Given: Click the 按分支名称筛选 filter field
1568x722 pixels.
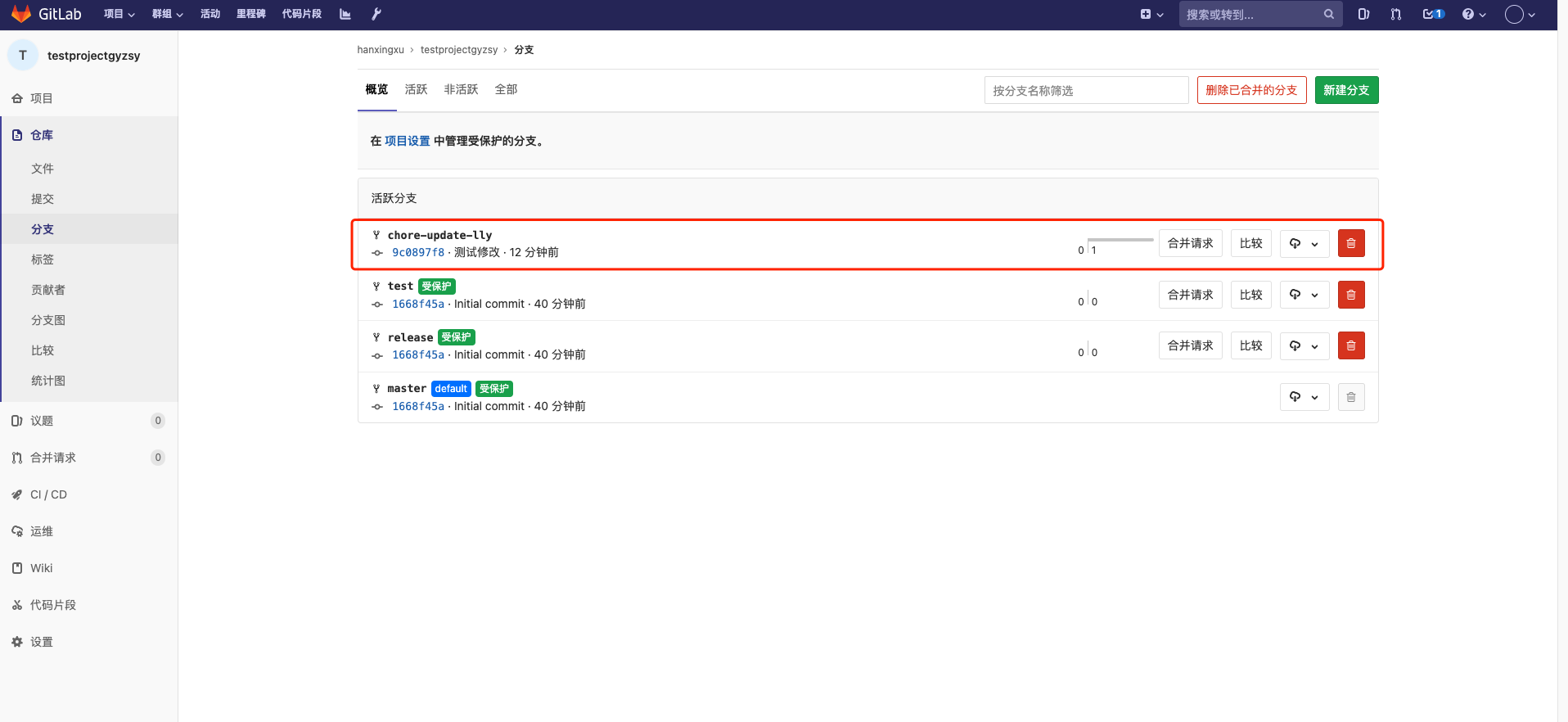Looking at the screenshot, I should click(1087, 90).
